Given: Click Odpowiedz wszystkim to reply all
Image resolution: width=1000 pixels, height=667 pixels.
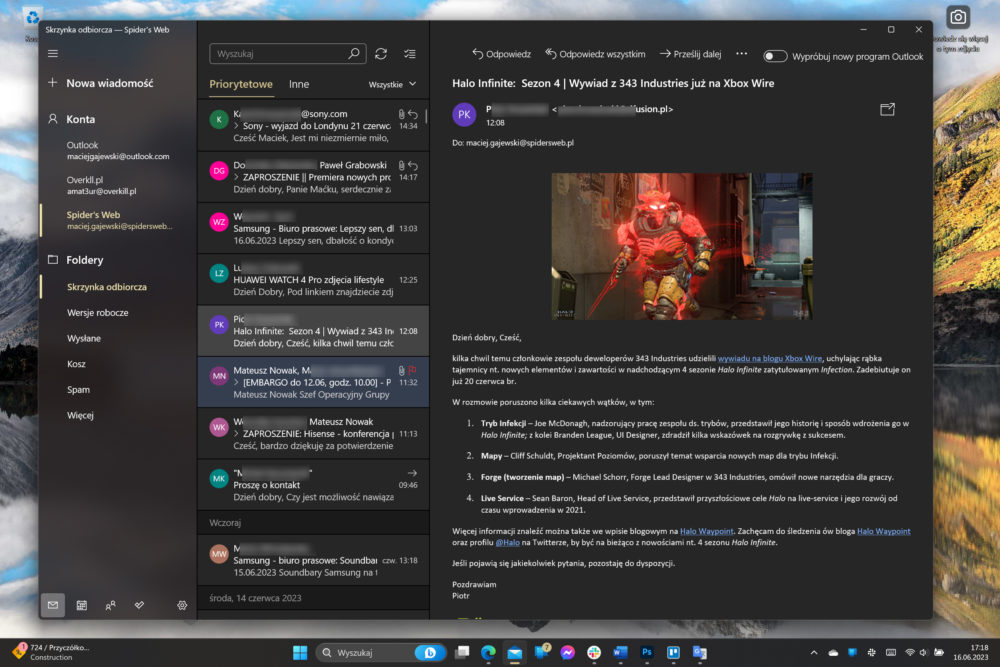Looking at the screenshot, I should point(595,54).
